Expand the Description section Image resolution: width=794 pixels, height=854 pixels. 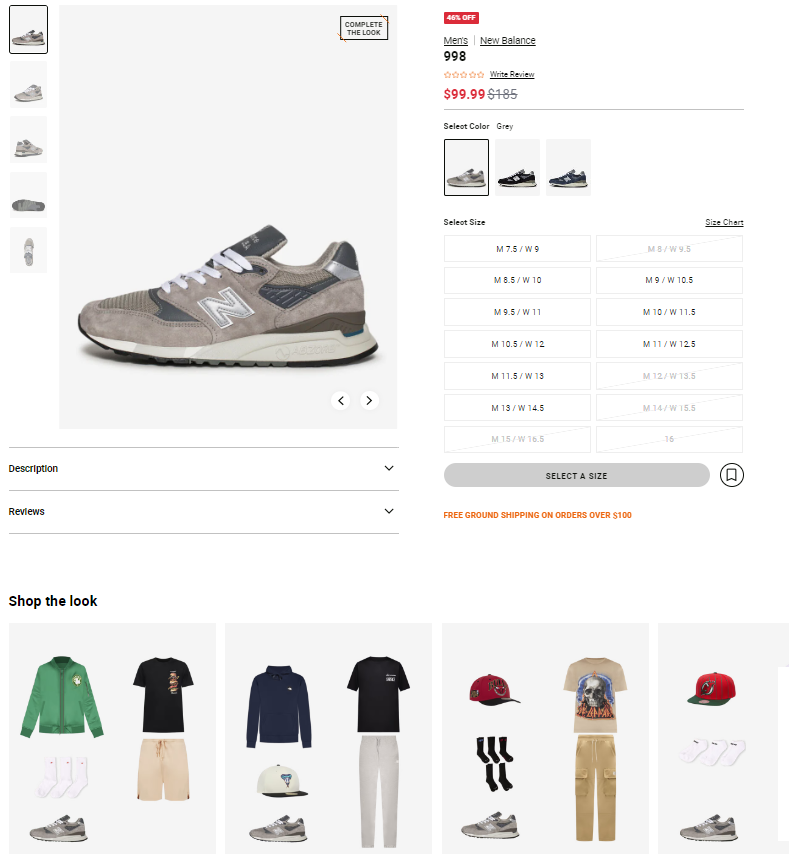[x=204, y=468]
